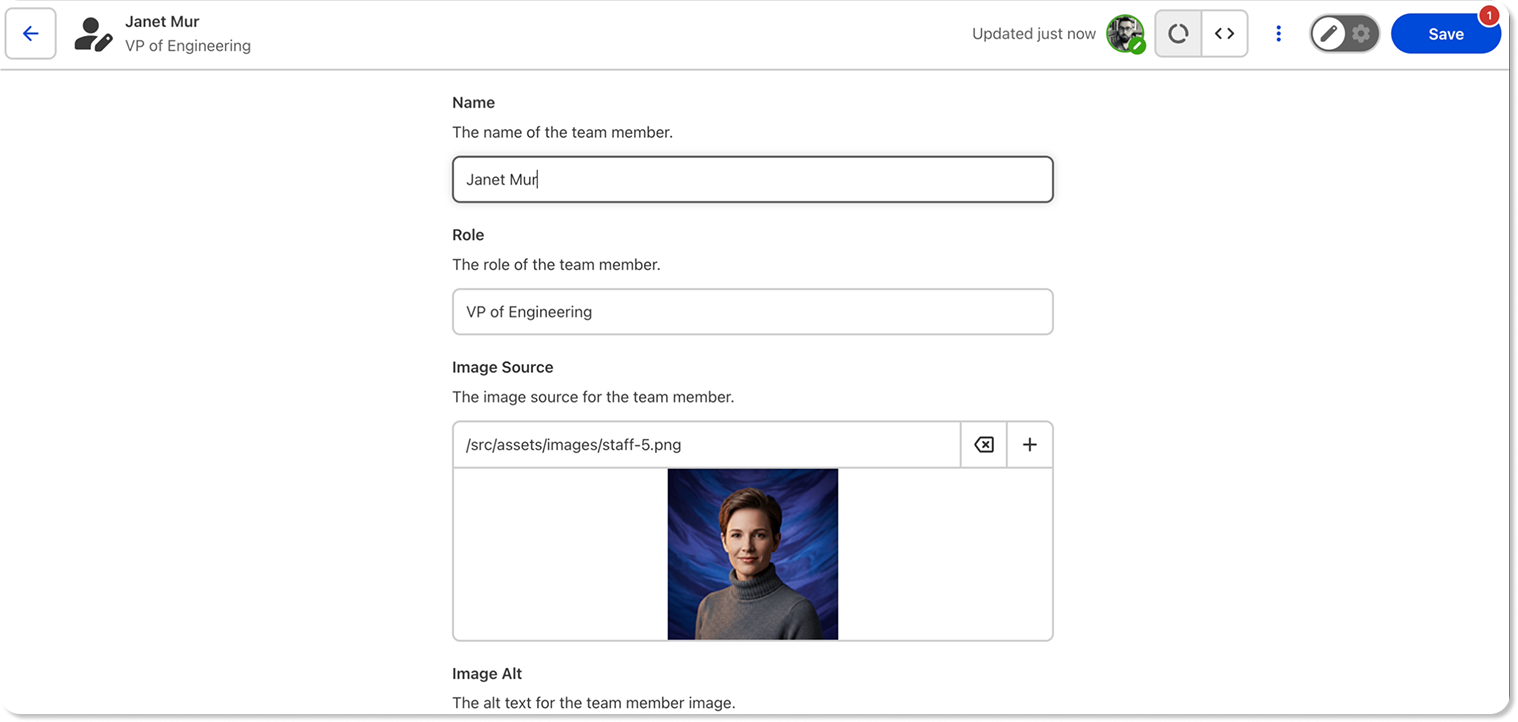Click the Role field showing VP of Engineering
Viewport: 1518px width, 722px height.
pyautogui.click(x=752, y=311)
